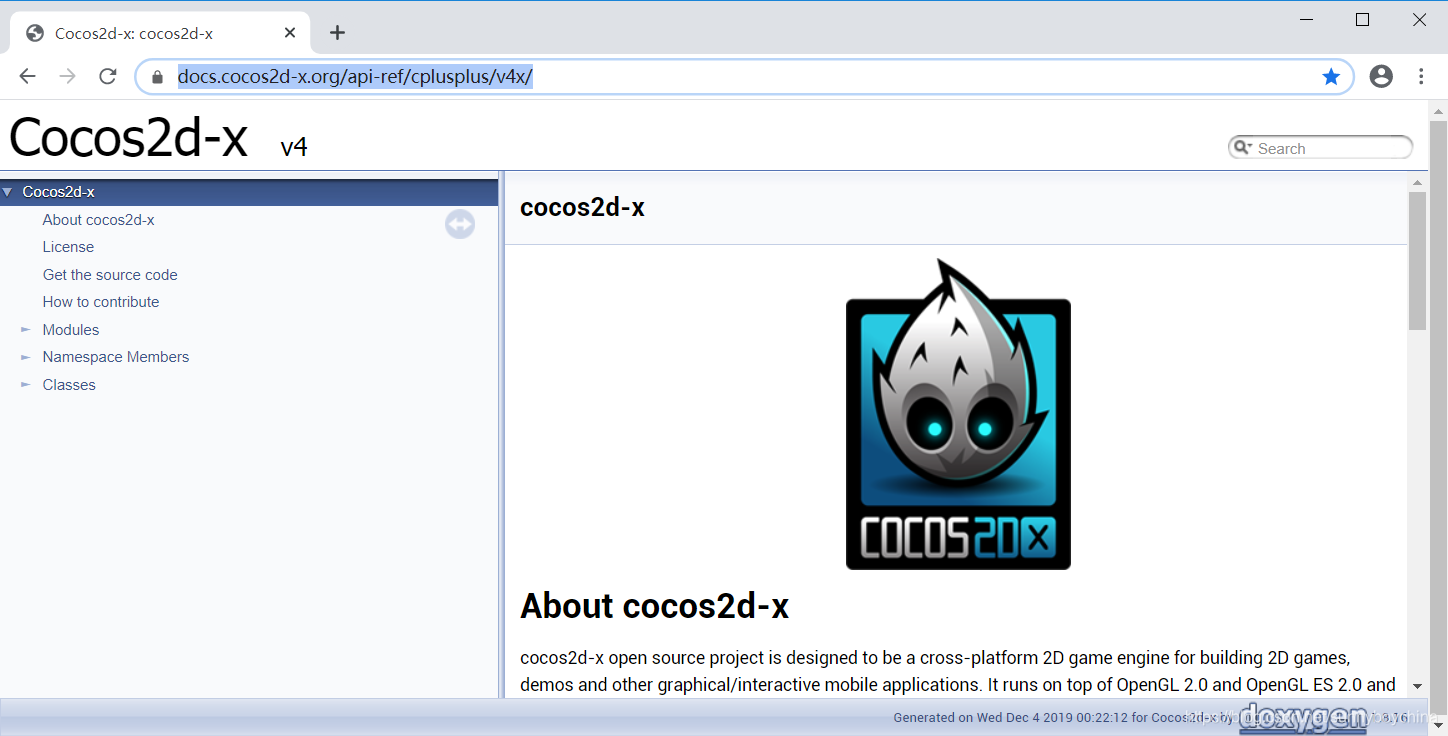
Task: Open the Chrome profile account icon
Action: tap(1381, 76)
